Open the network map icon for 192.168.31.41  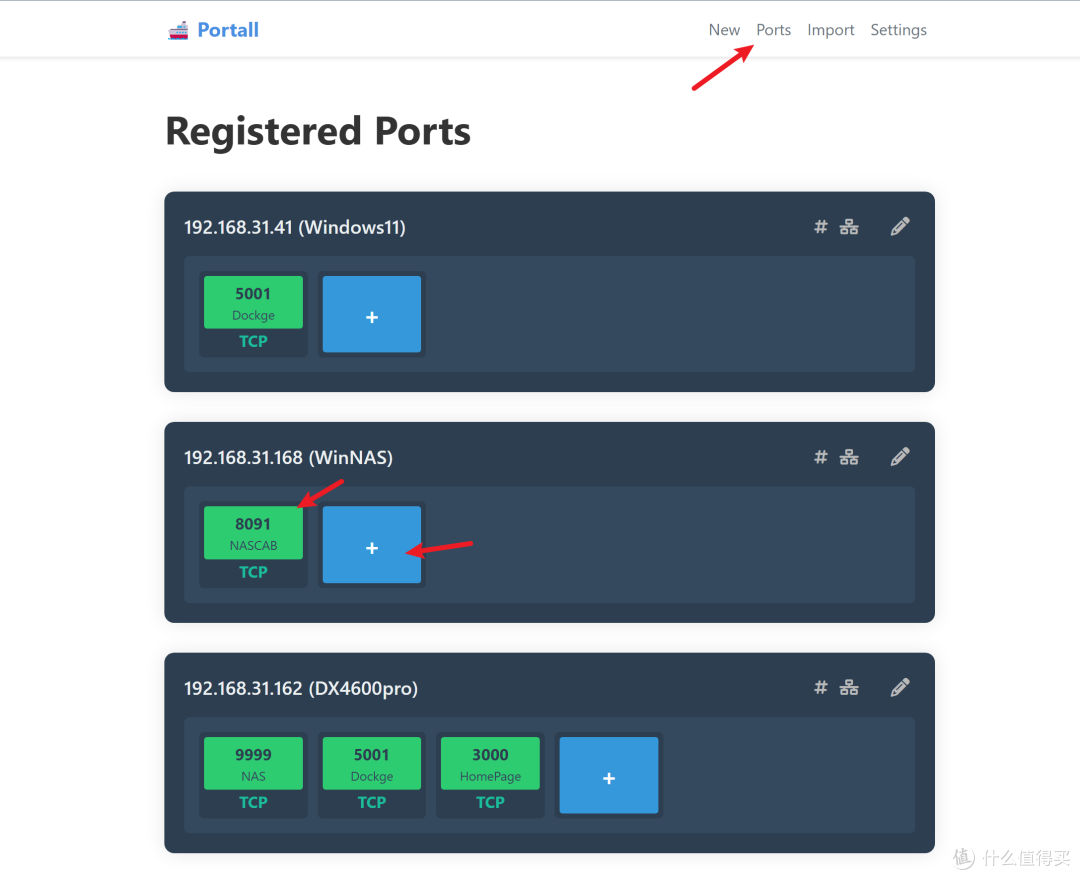[x=849, y=226]
